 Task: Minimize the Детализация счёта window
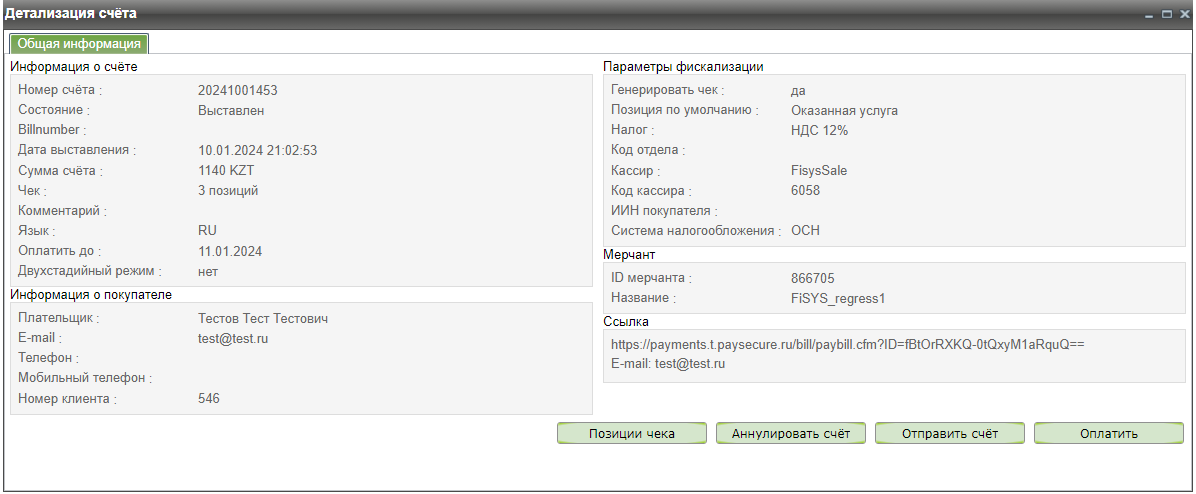click(1150, 14)
